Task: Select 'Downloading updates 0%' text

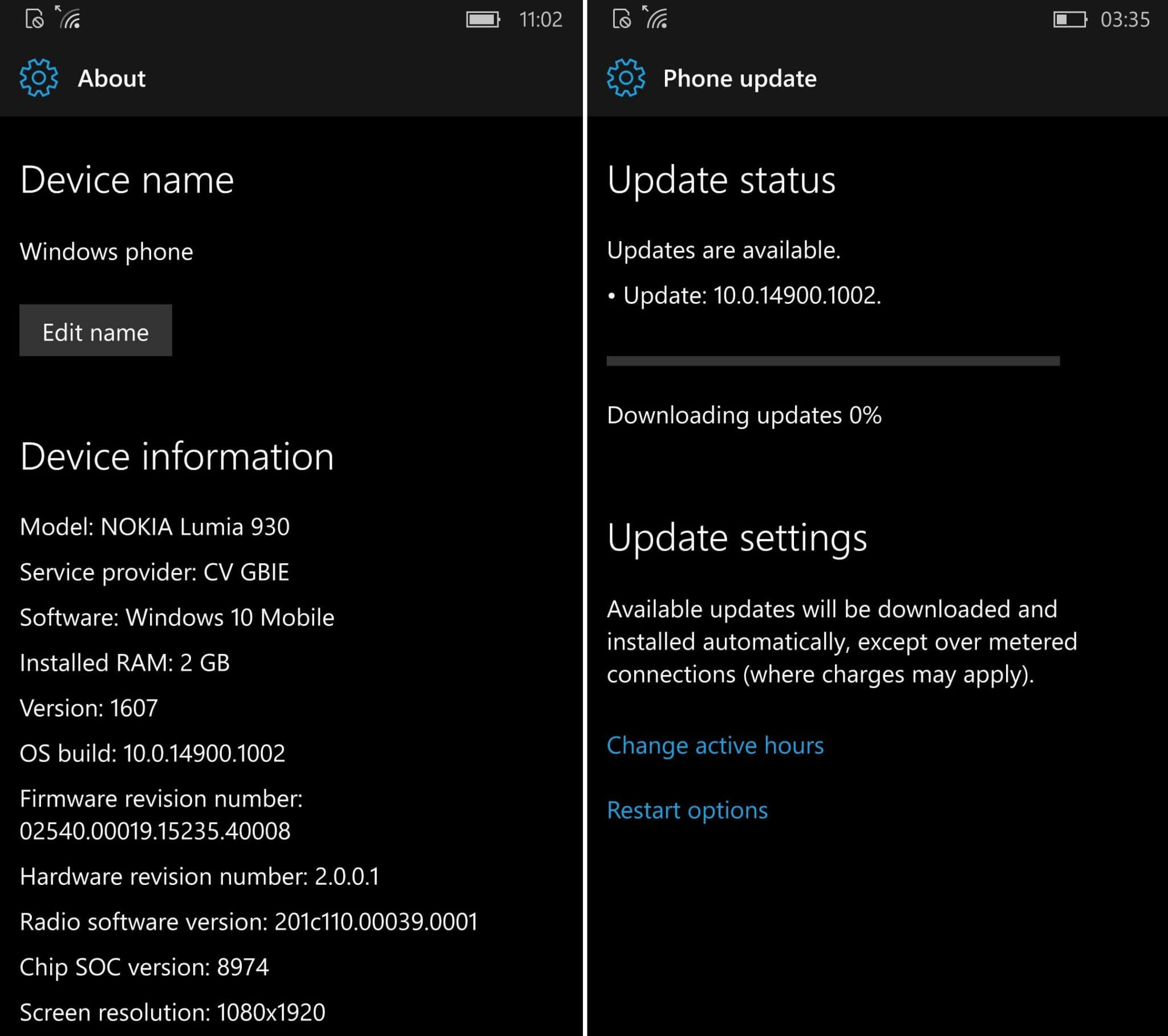Action: [x=744, y=416]
